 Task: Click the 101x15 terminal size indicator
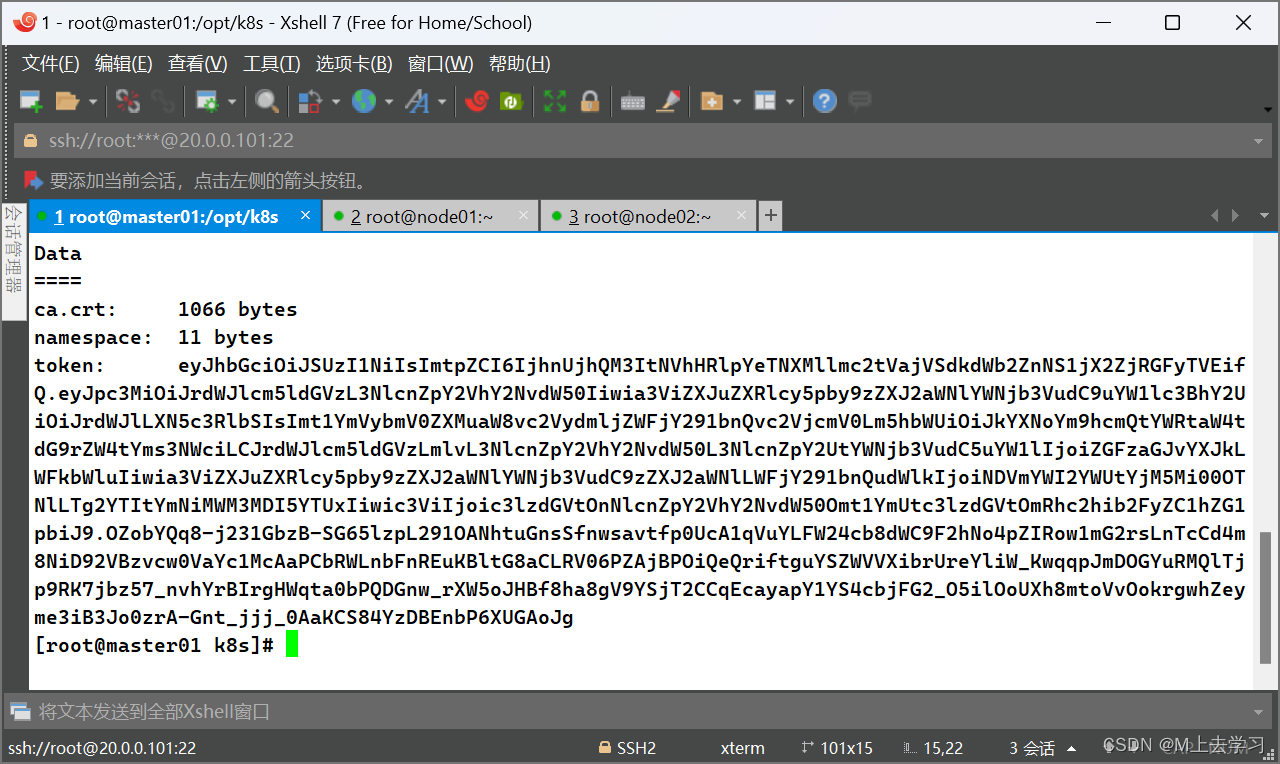click(x=837, y=748)
